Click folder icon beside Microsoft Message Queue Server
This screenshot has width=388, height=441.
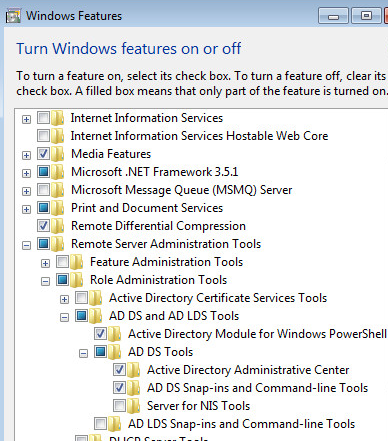58,190
